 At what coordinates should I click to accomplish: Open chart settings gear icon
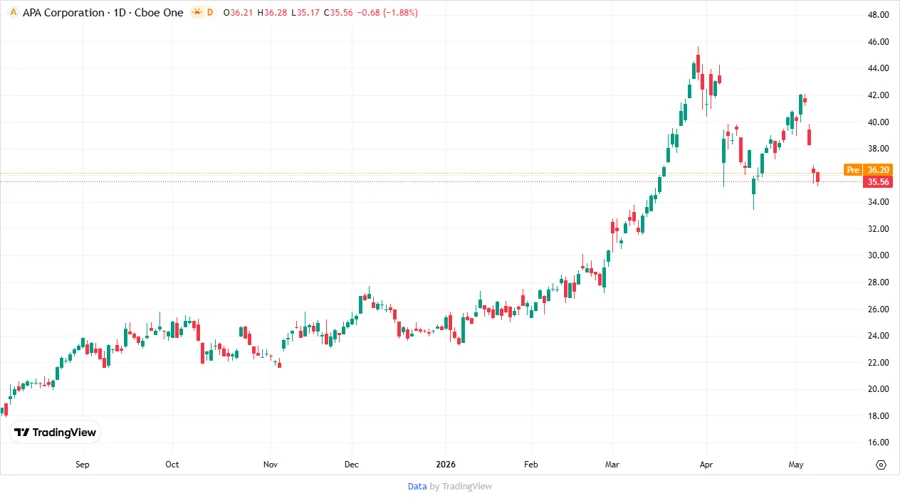tap(881, 465)
